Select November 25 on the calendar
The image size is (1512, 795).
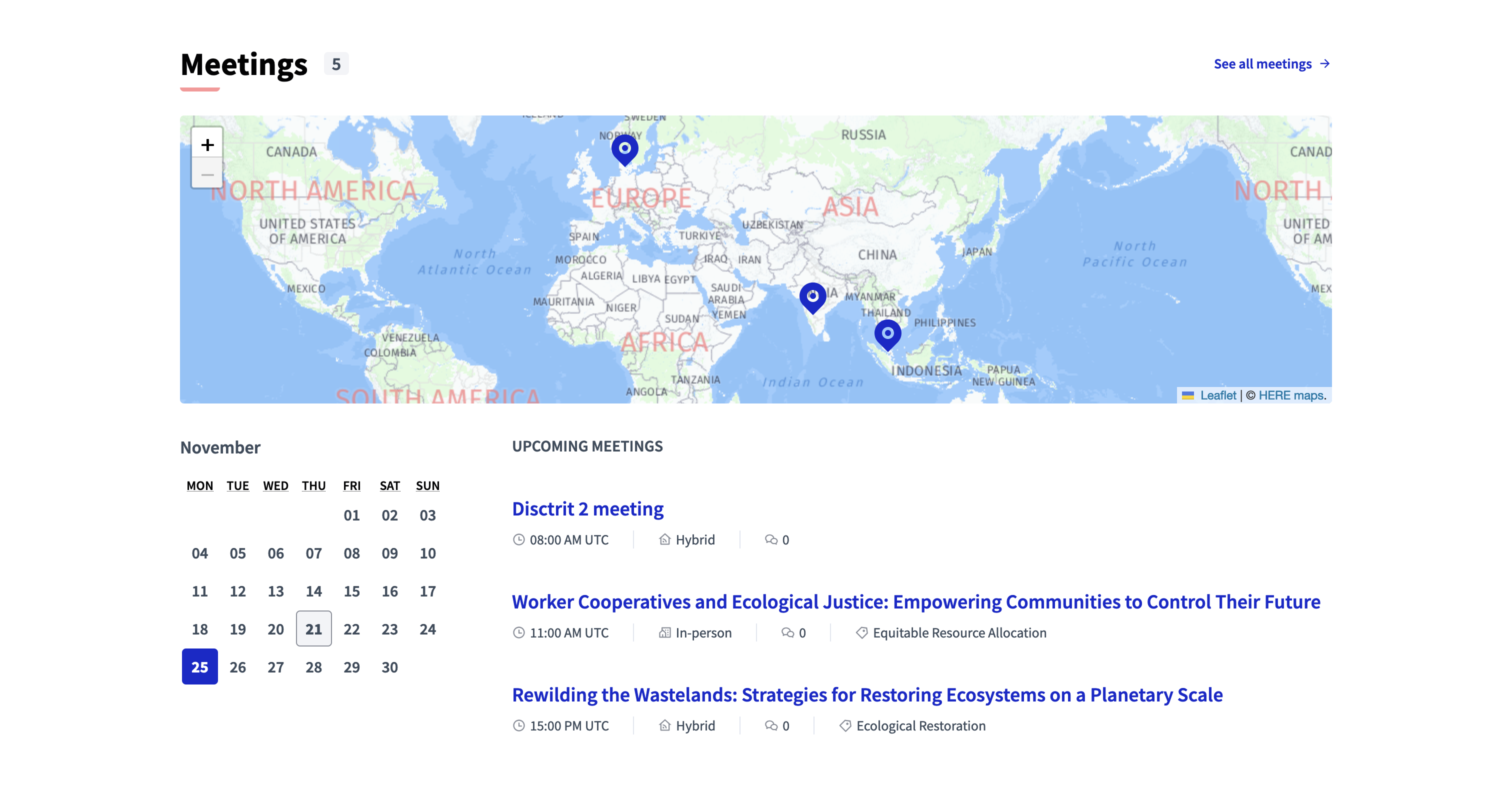[x=199, y=666]
